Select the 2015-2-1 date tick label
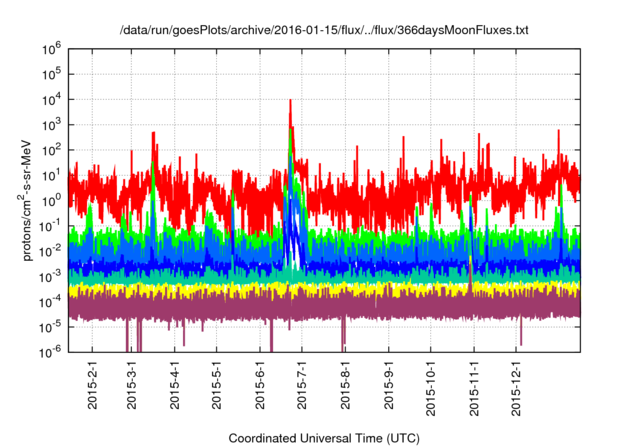The height and width of the screenshot is (448, 640). [x=94, y=382]
